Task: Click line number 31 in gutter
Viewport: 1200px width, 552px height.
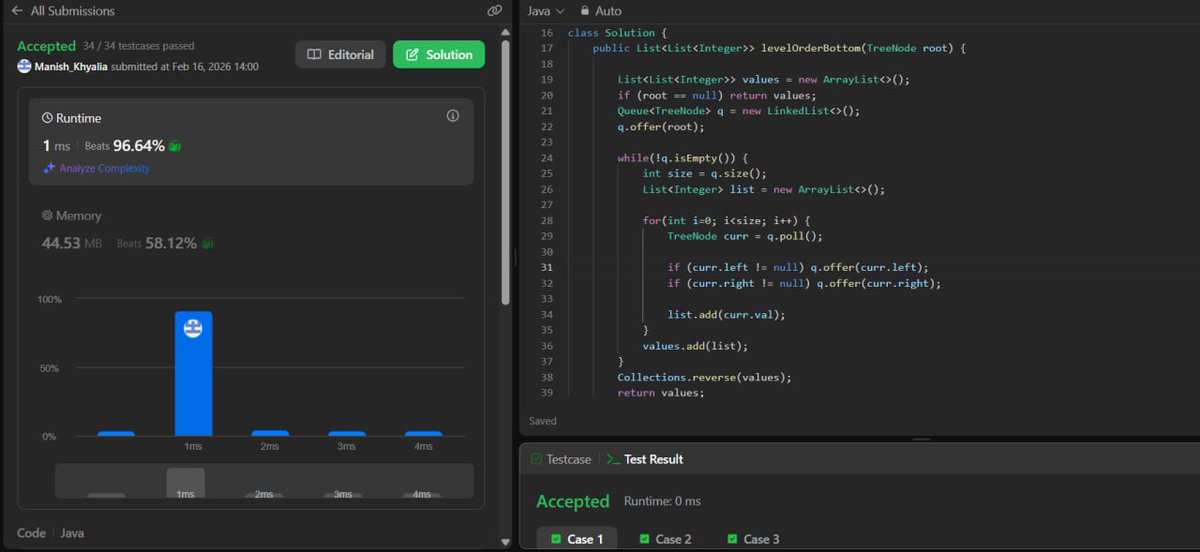Action: tap(546, 267)
